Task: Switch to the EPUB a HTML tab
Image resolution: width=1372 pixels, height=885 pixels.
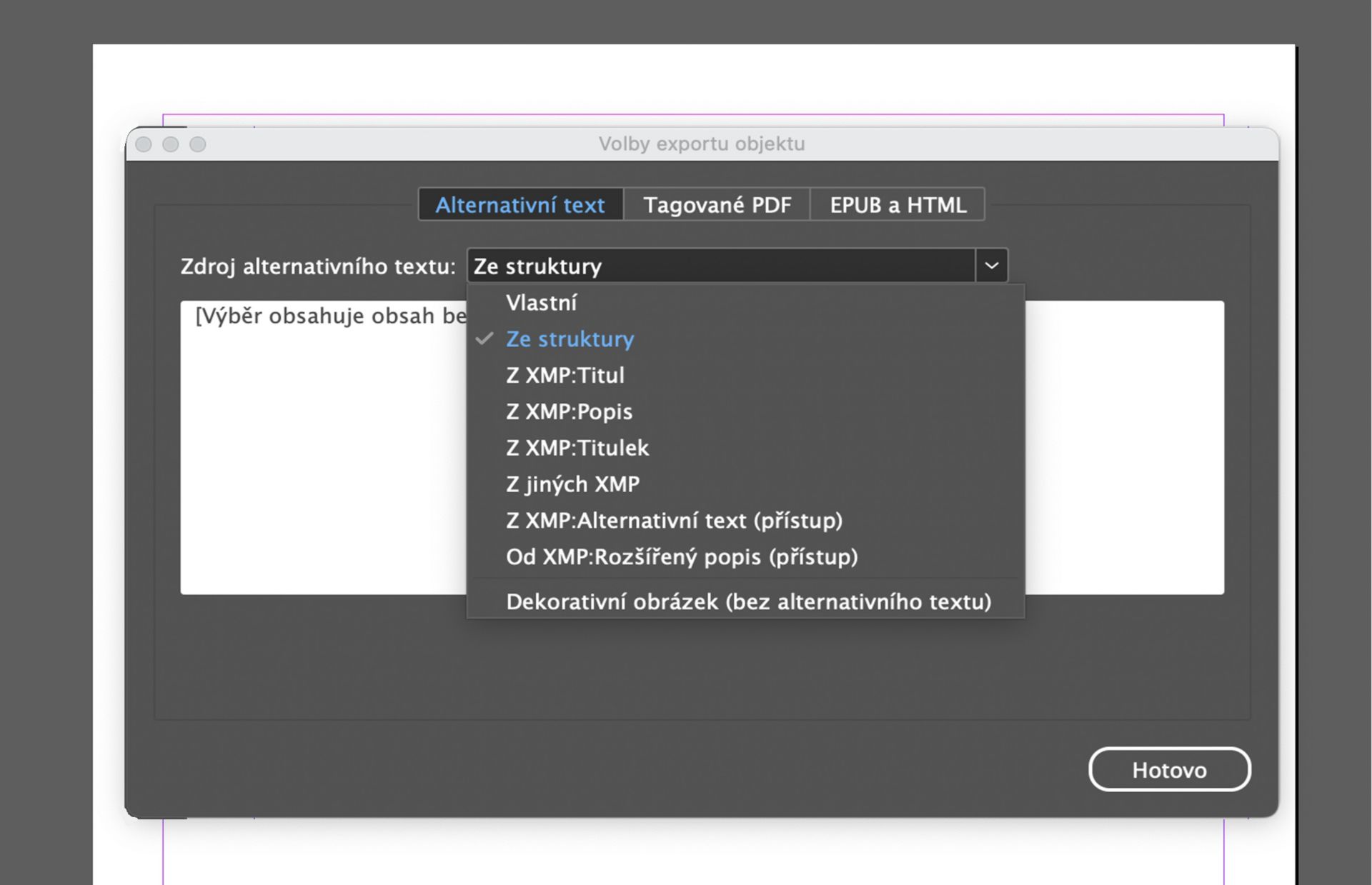Action: 898,205
